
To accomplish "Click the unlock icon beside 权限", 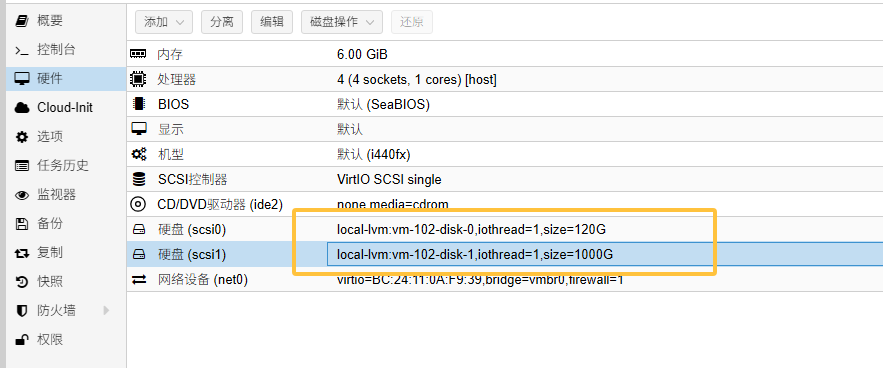I will tap(21, 339).
